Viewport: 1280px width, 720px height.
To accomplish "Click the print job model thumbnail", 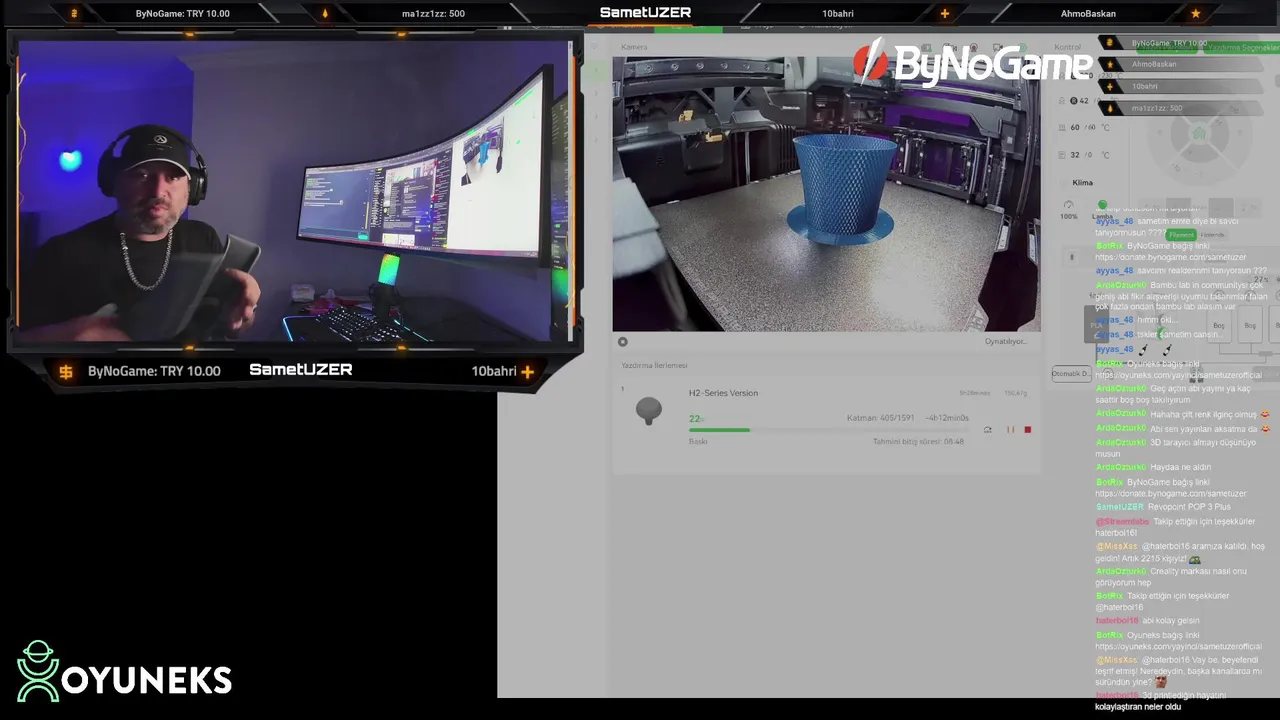I will click(649, 411).
